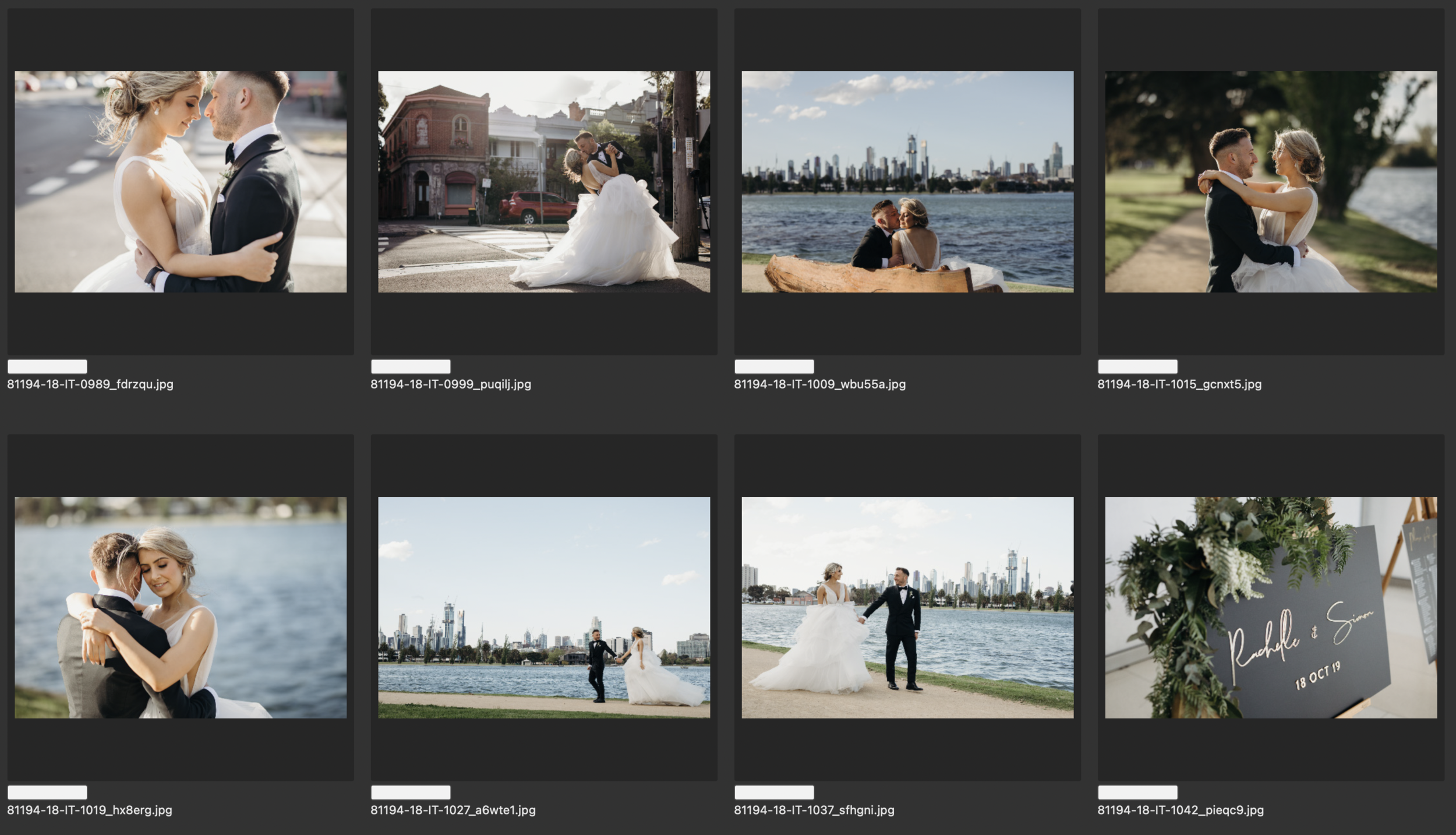
Task: Click the button under 81194-18-IT-1019_hx8erg.jpg
Action: [47, 792]
